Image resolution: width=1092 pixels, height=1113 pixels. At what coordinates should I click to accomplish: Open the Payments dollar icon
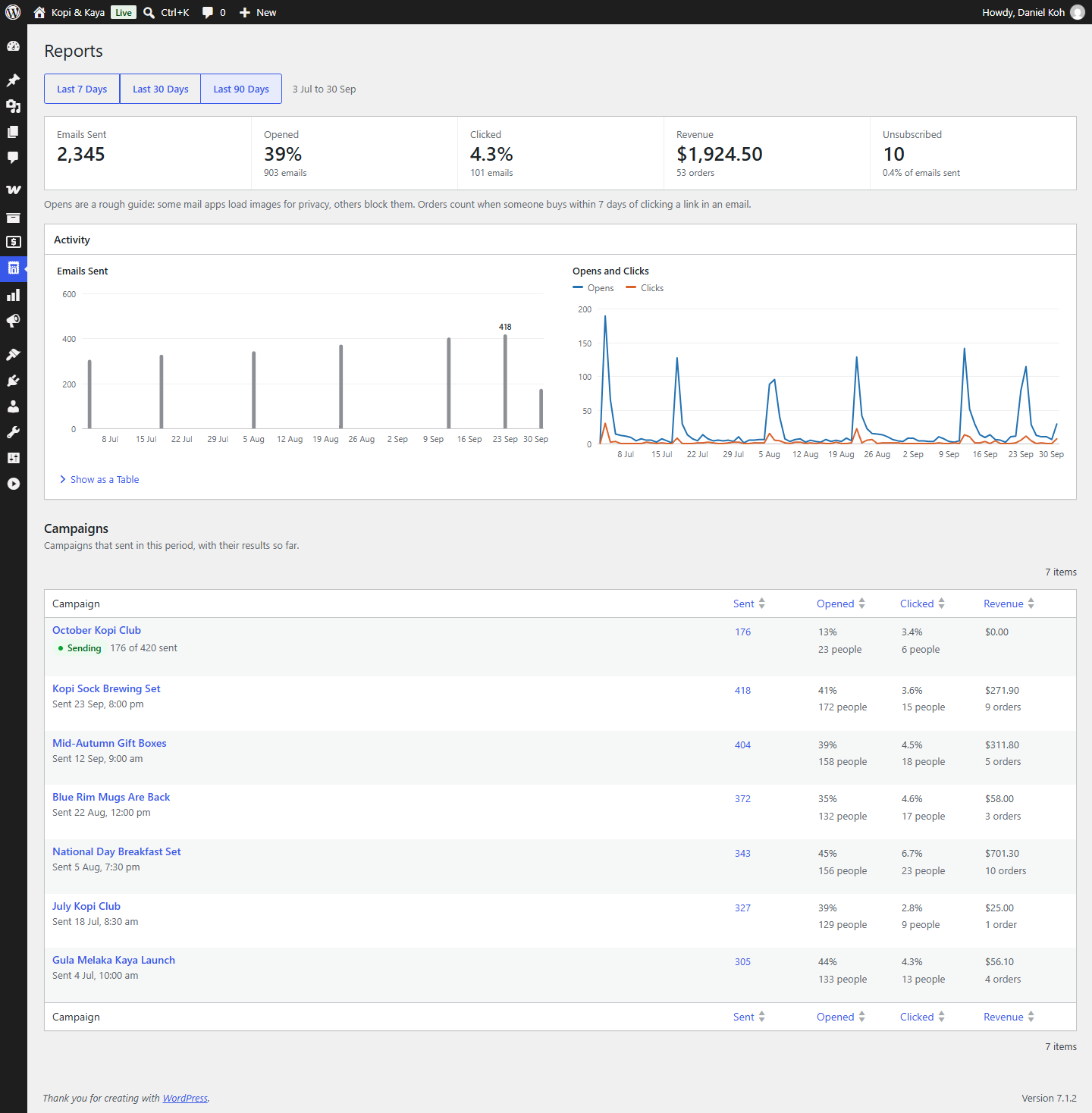[x=13, y=243]
